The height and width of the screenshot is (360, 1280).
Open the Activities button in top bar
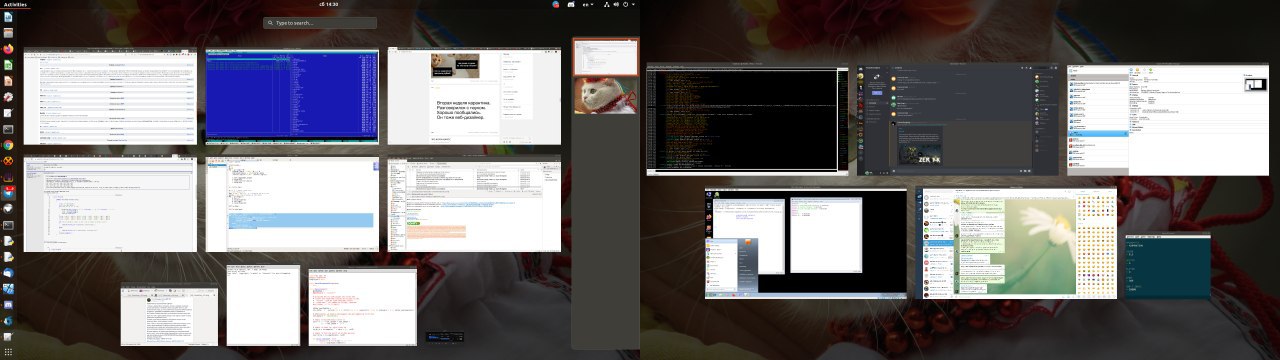(15, 4)
